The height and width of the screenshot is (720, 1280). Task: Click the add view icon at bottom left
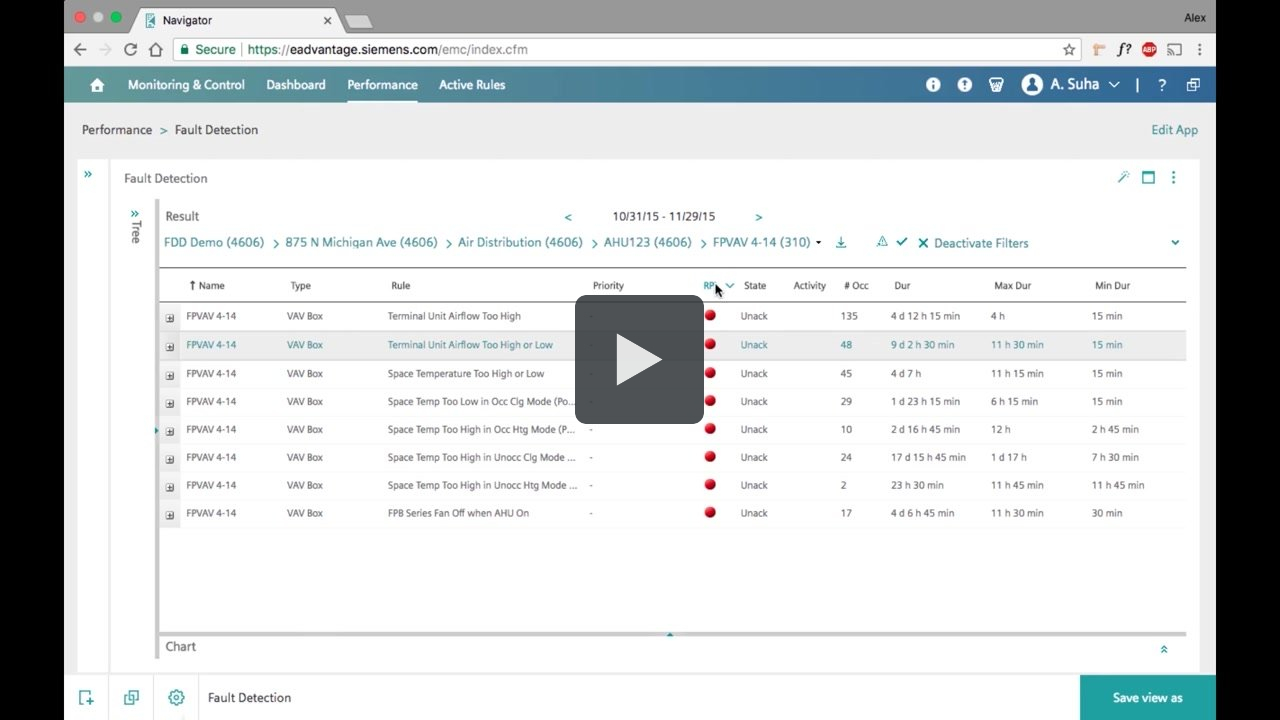point(86,697)
